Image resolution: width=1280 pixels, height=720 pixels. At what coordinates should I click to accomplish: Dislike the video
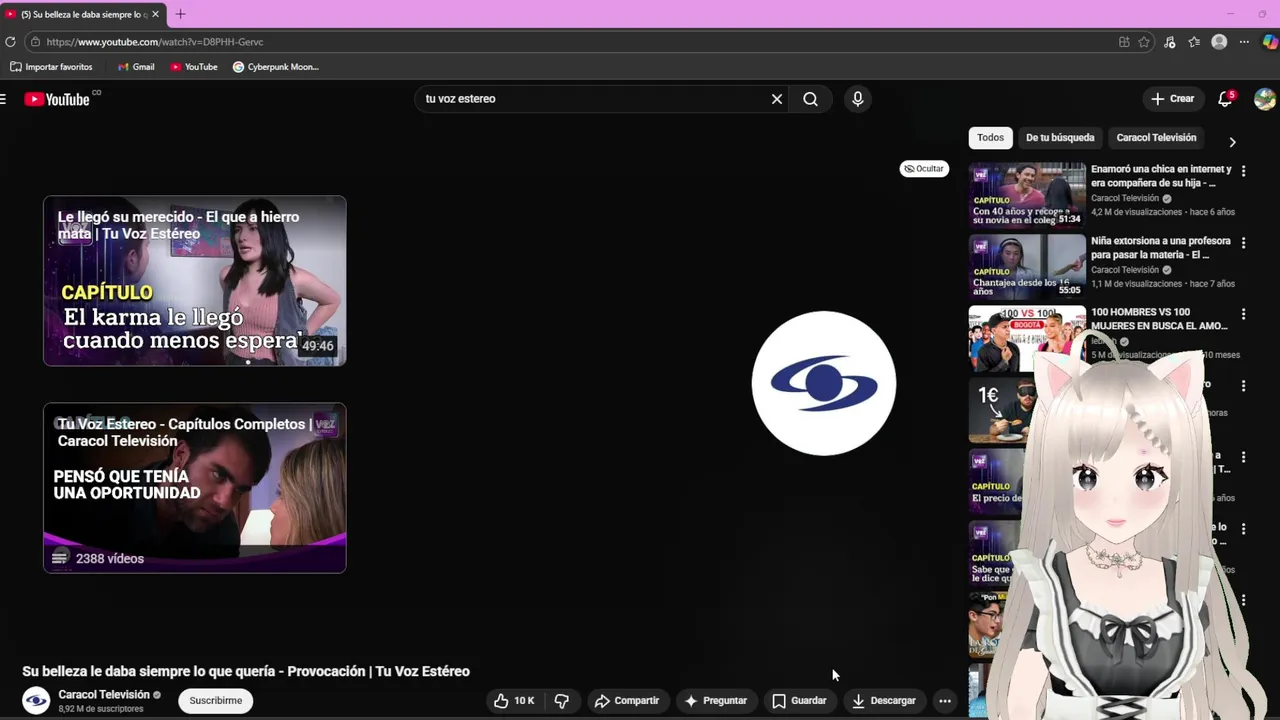pos(562,701)
